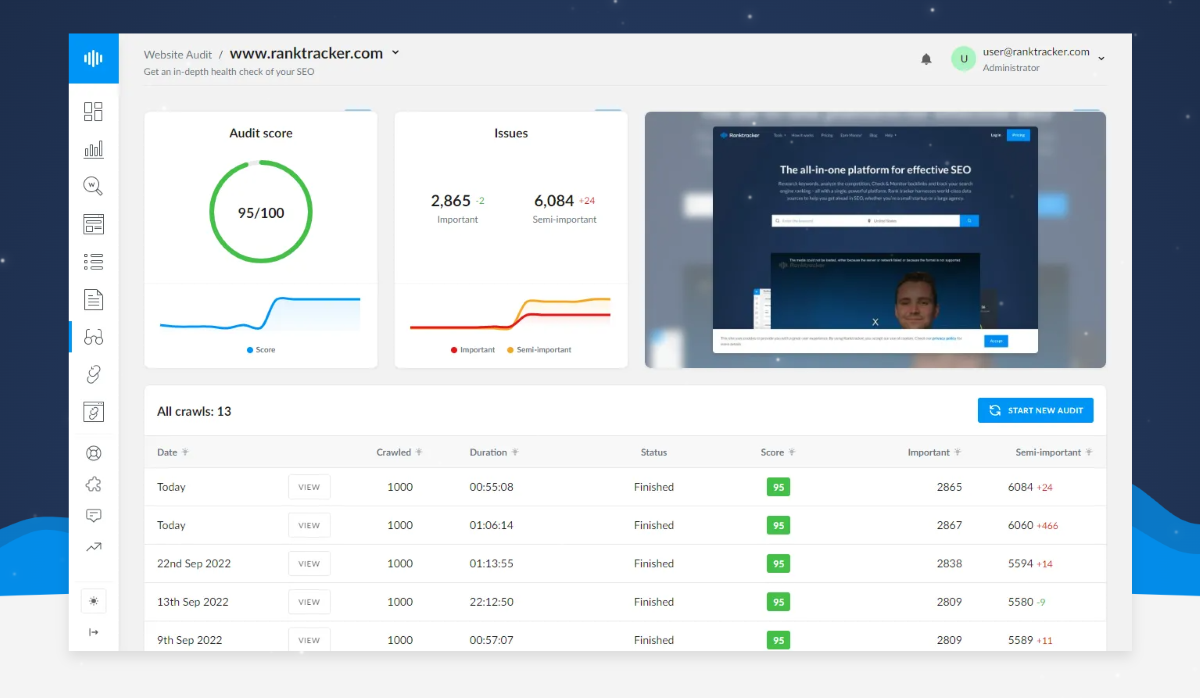The height and width of the screenshot is (698, 1200).
Task: Click the 2,865 Important issues count
Action: click(451, 201)
